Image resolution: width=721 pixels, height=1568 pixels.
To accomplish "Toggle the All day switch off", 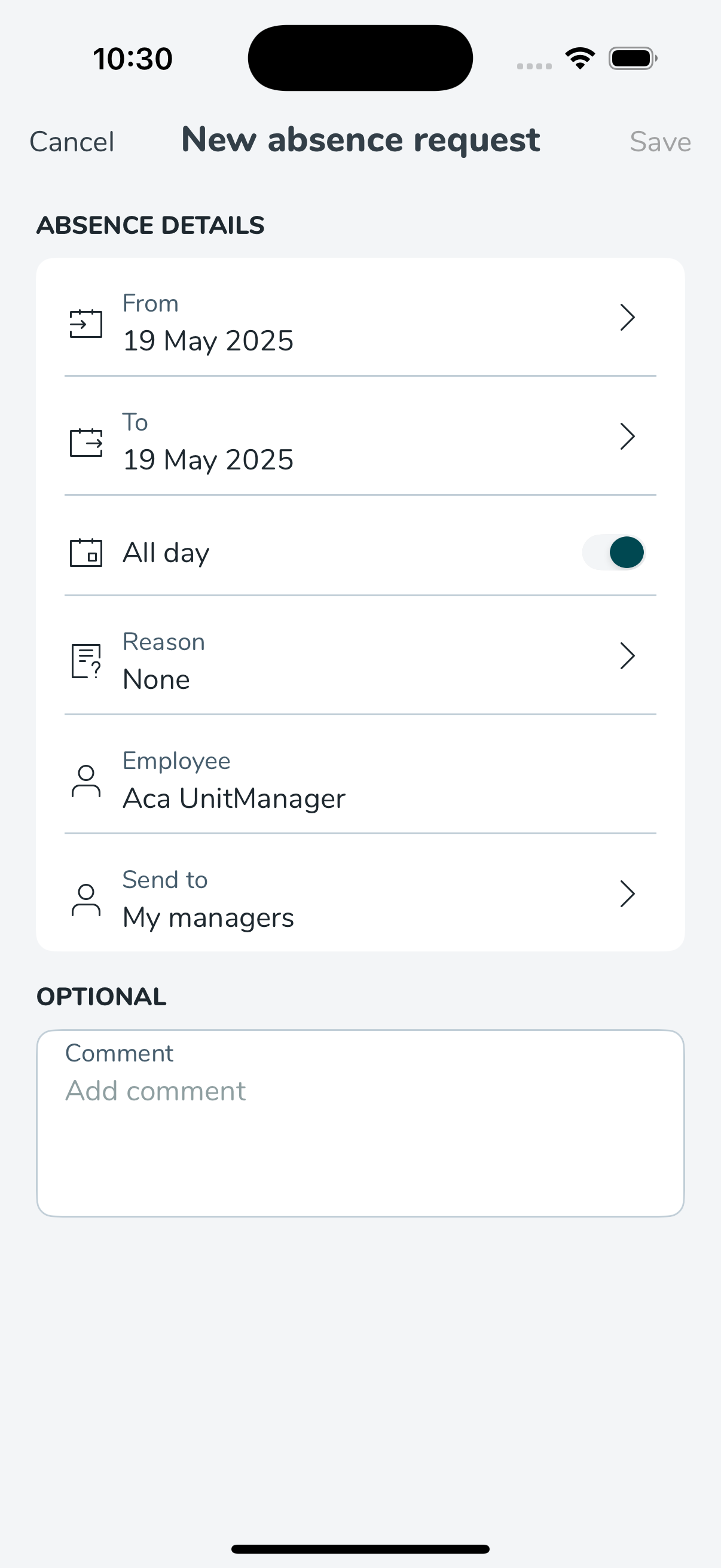I will pos(614,553).
